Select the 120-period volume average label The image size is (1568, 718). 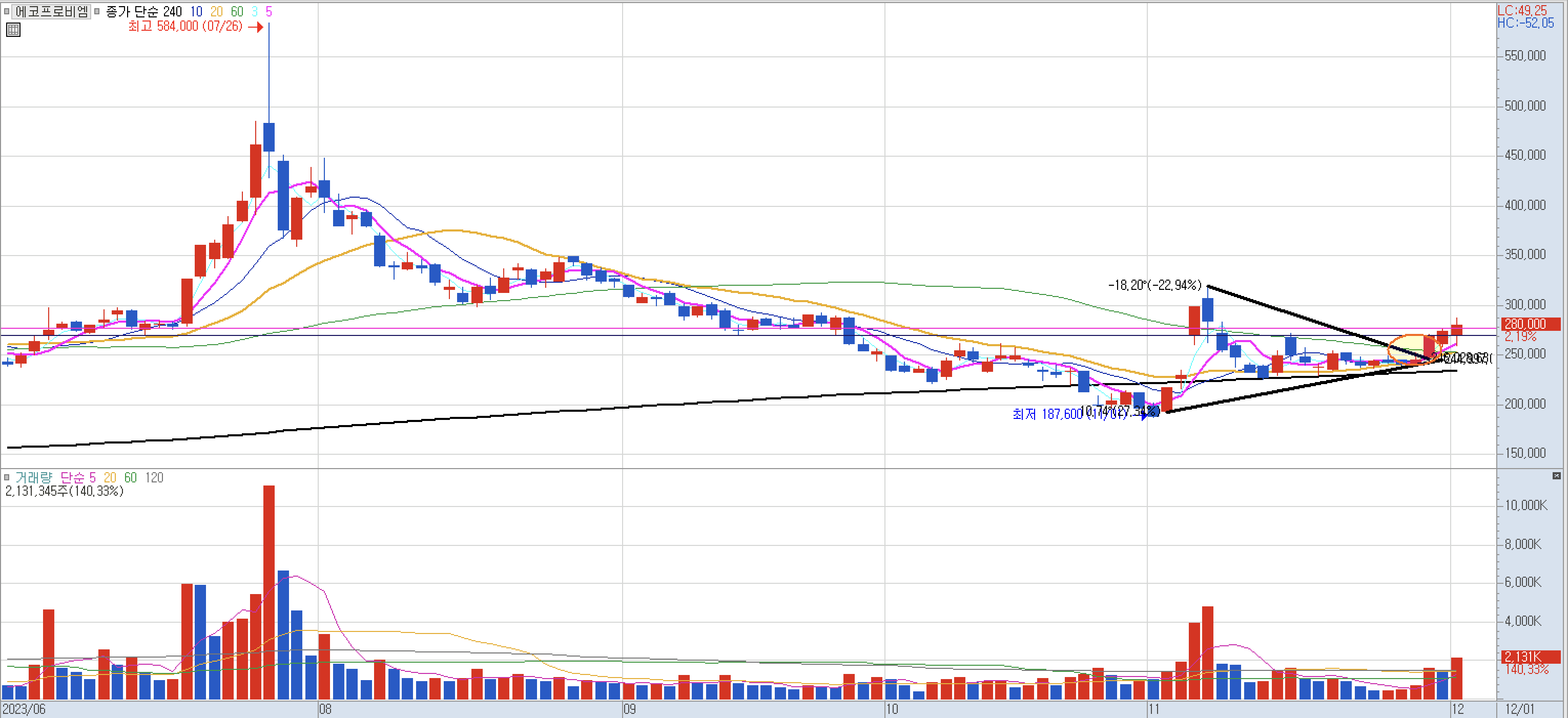point(154,478)
